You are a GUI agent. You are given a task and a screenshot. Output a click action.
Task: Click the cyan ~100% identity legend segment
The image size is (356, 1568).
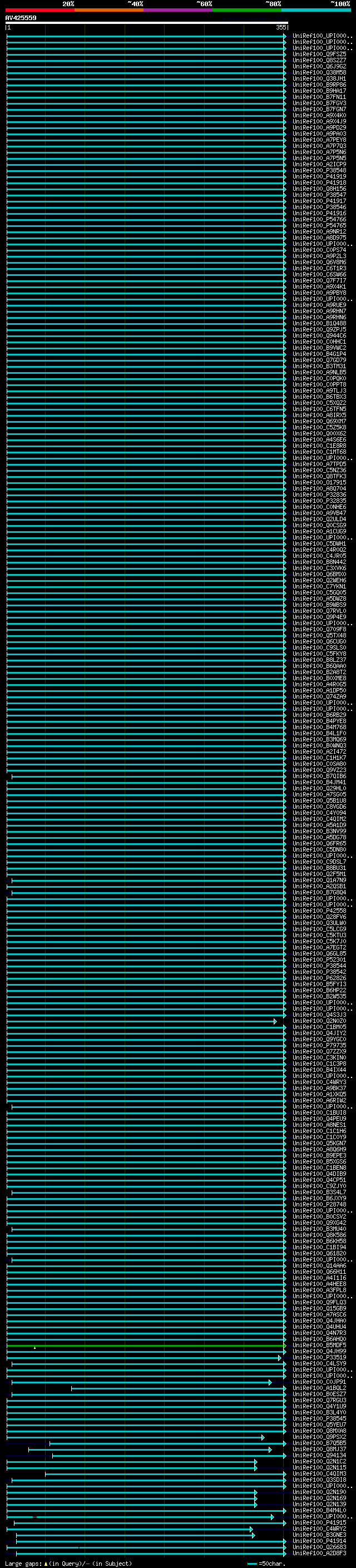point(316,10)
